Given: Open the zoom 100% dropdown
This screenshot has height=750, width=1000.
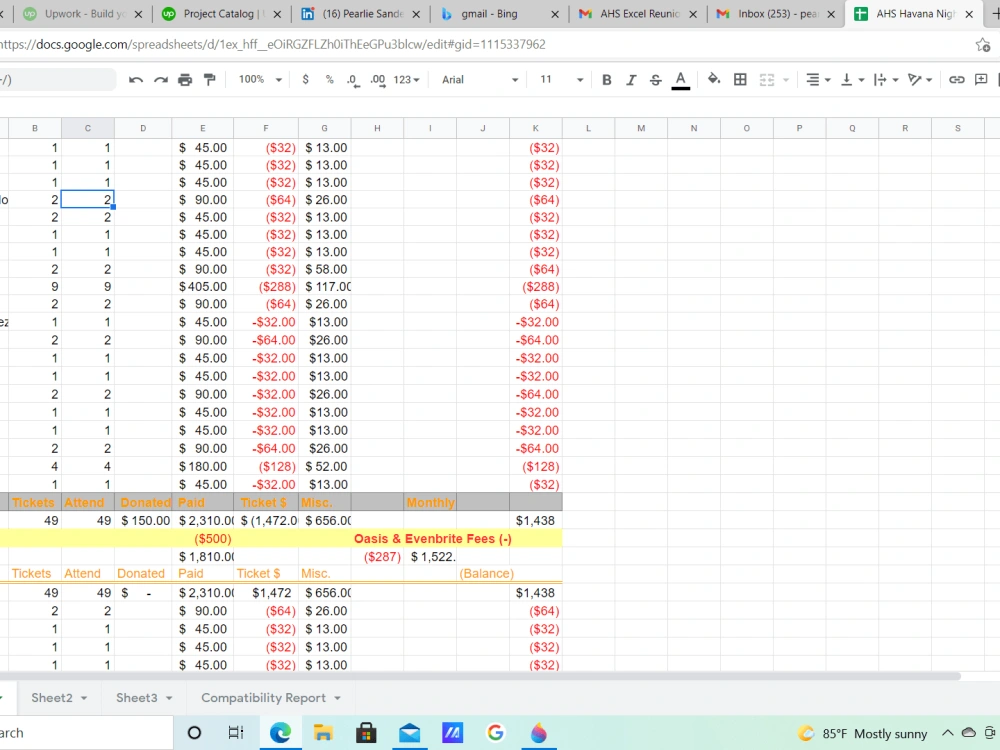Looking at the screenshot, I should (260, 80).
